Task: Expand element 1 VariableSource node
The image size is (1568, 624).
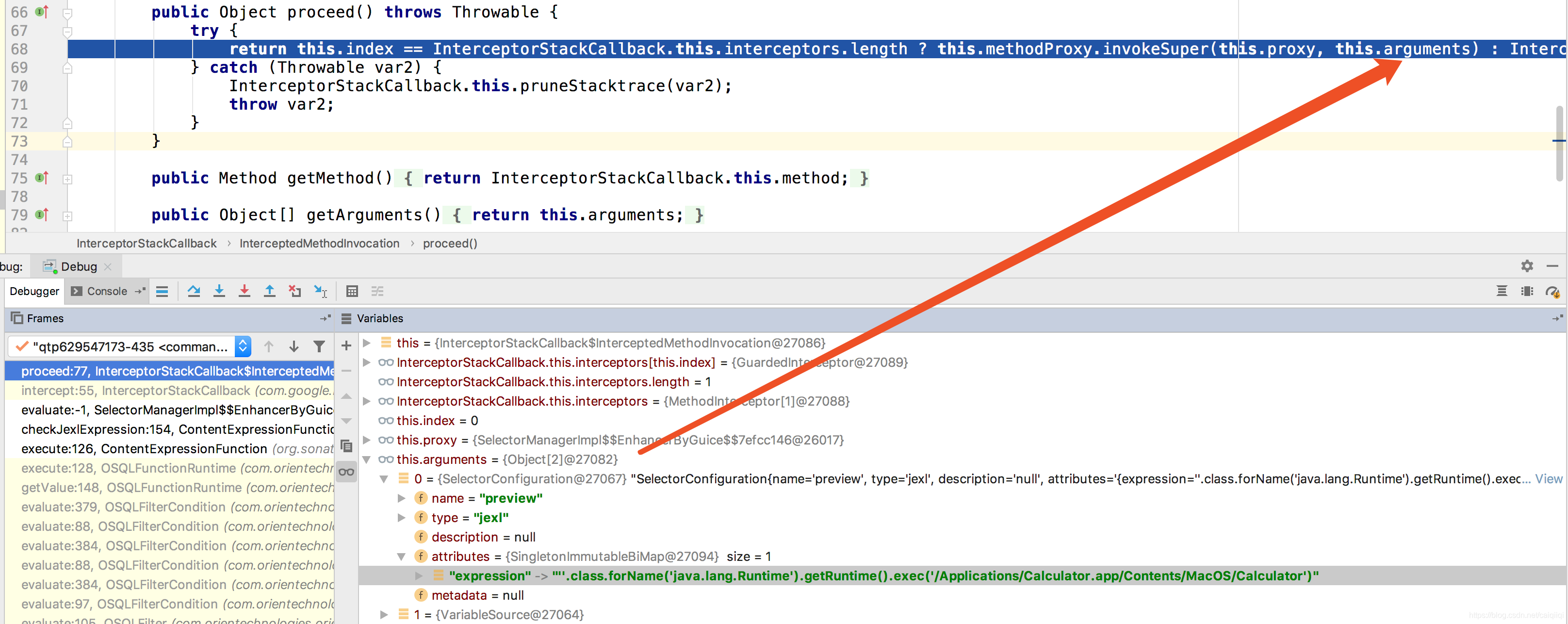Action: tap(384, 614)
